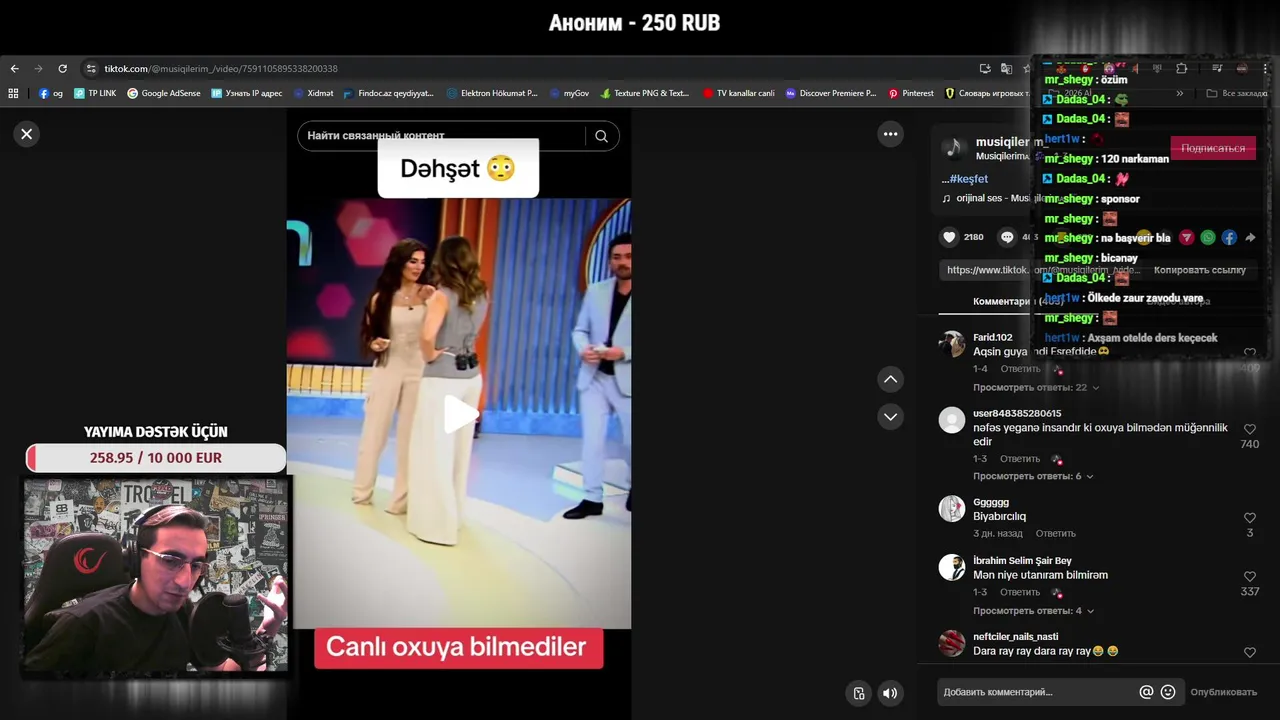Open the Xidmət bookmark
The height and width of the screenshot is (720, 1280).
pos(313,93)
